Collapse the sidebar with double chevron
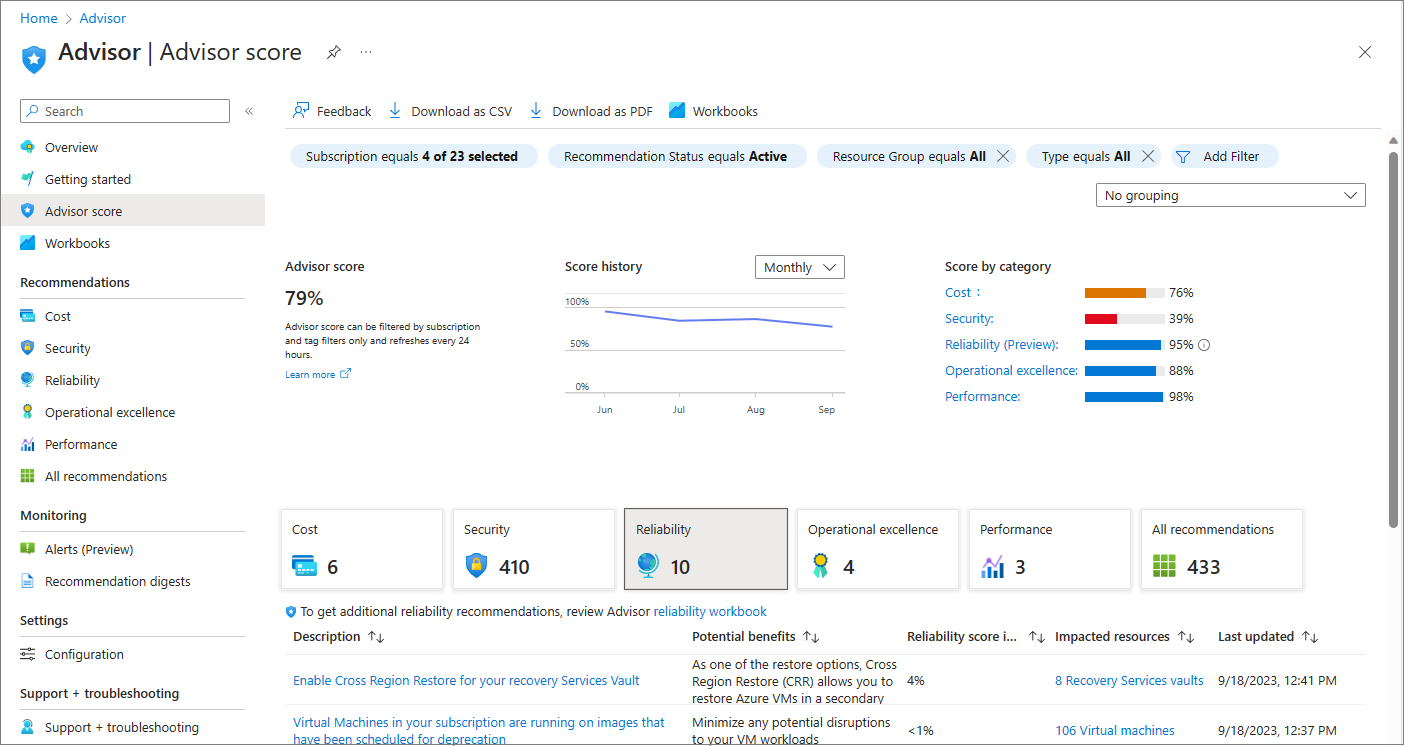Image resolution: width=1404 pixels, height=746 pixels. tap(249, 111)
